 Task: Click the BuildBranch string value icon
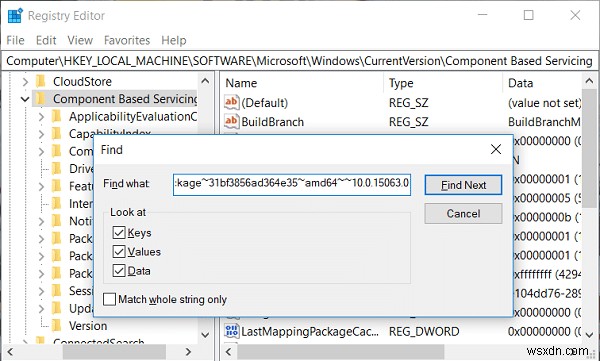click(x=232, y=122)
